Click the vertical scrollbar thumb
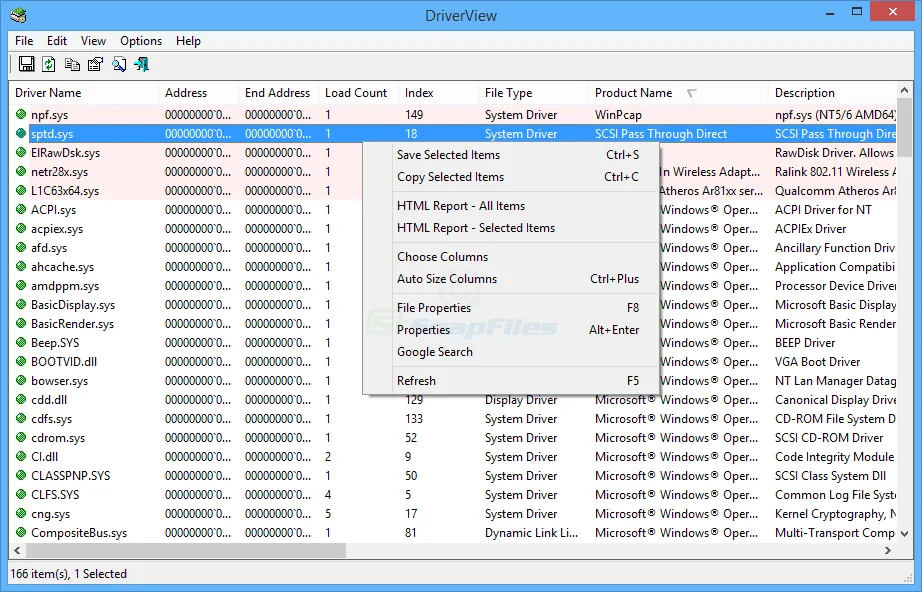Screen dimensions: 922x592 [x=904, y=128]
